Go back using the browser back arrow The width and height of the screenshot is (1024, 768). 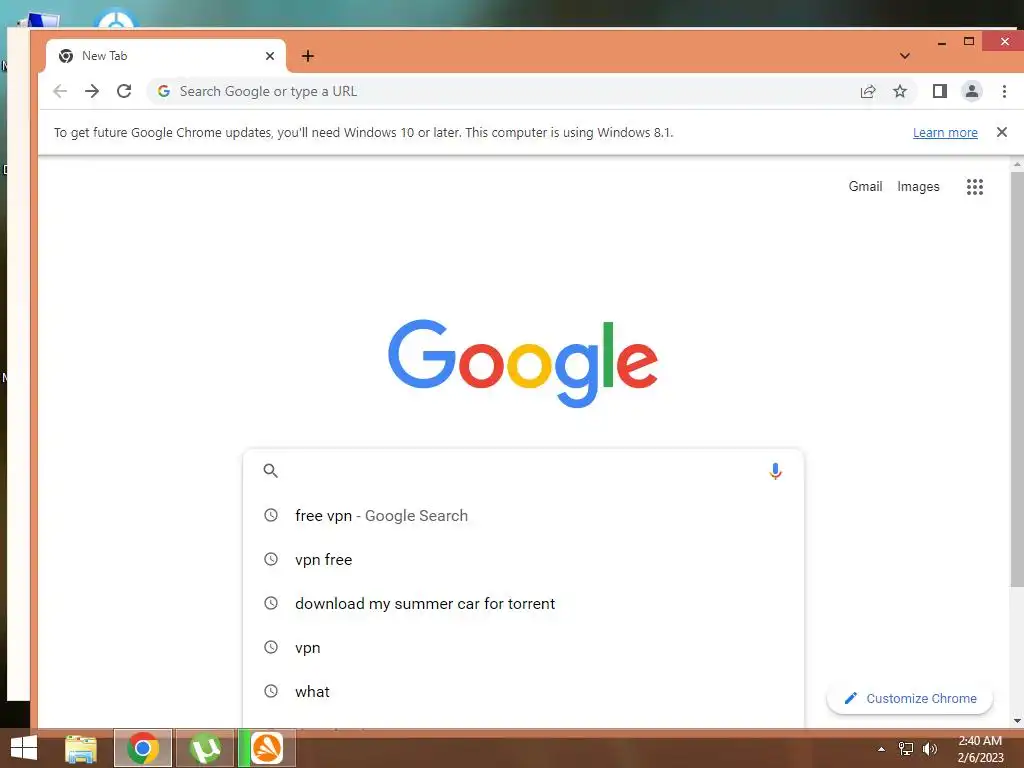click(60, 91)
